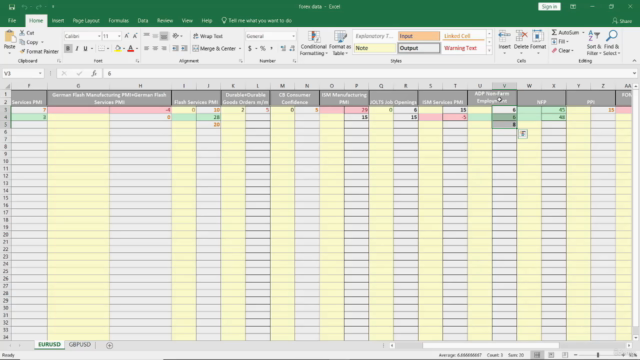Open the File menu
The height and width of the screenshot is (360, 640).
coord(12,20)
